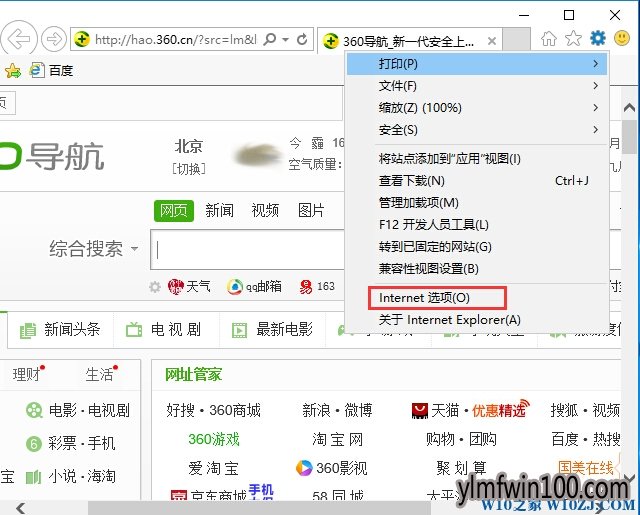Viewport: 640px width, 515px height.
Task: Click the search input box
Action: 247,250
